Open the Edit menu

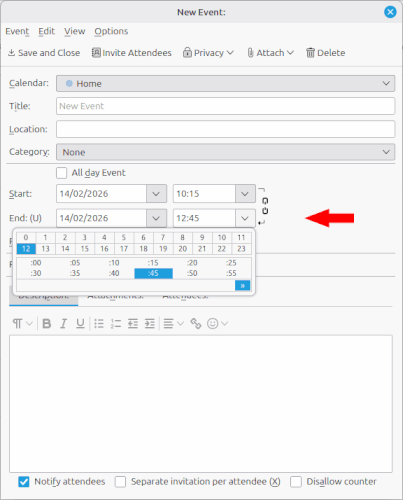click(x=46, y=31)
